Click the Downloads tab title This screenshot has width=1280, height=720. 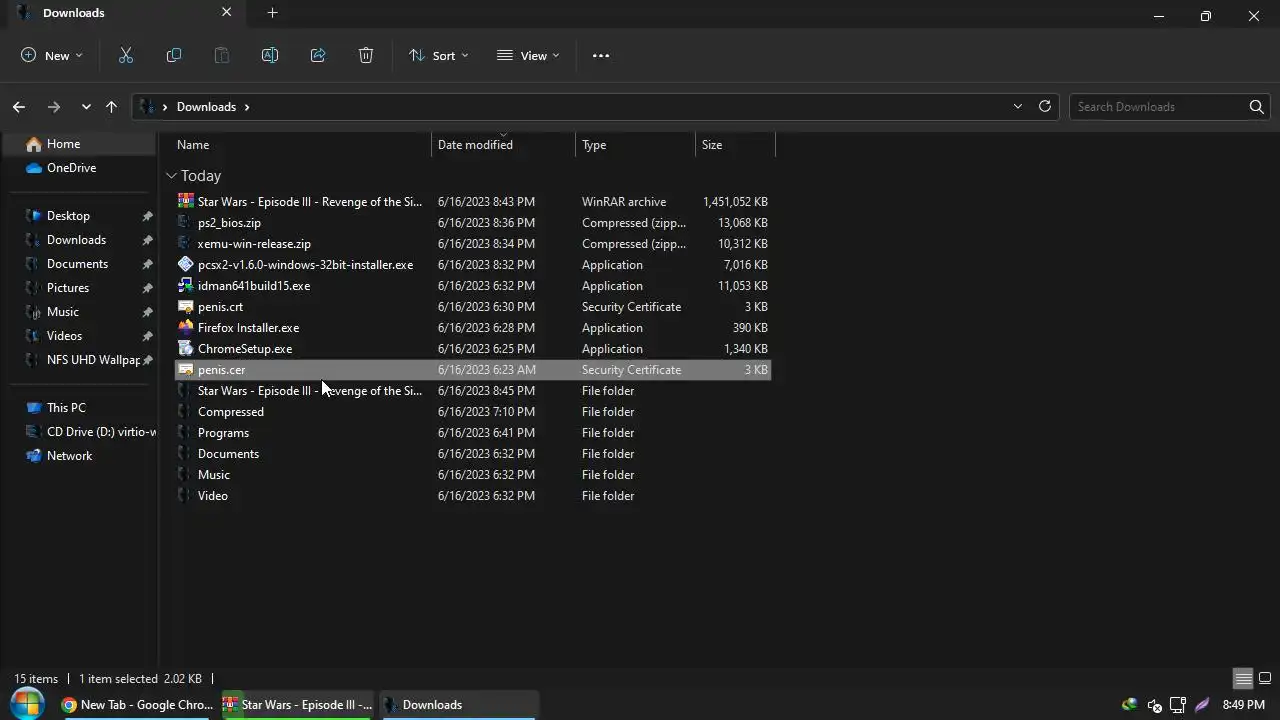tap(73, 13)
